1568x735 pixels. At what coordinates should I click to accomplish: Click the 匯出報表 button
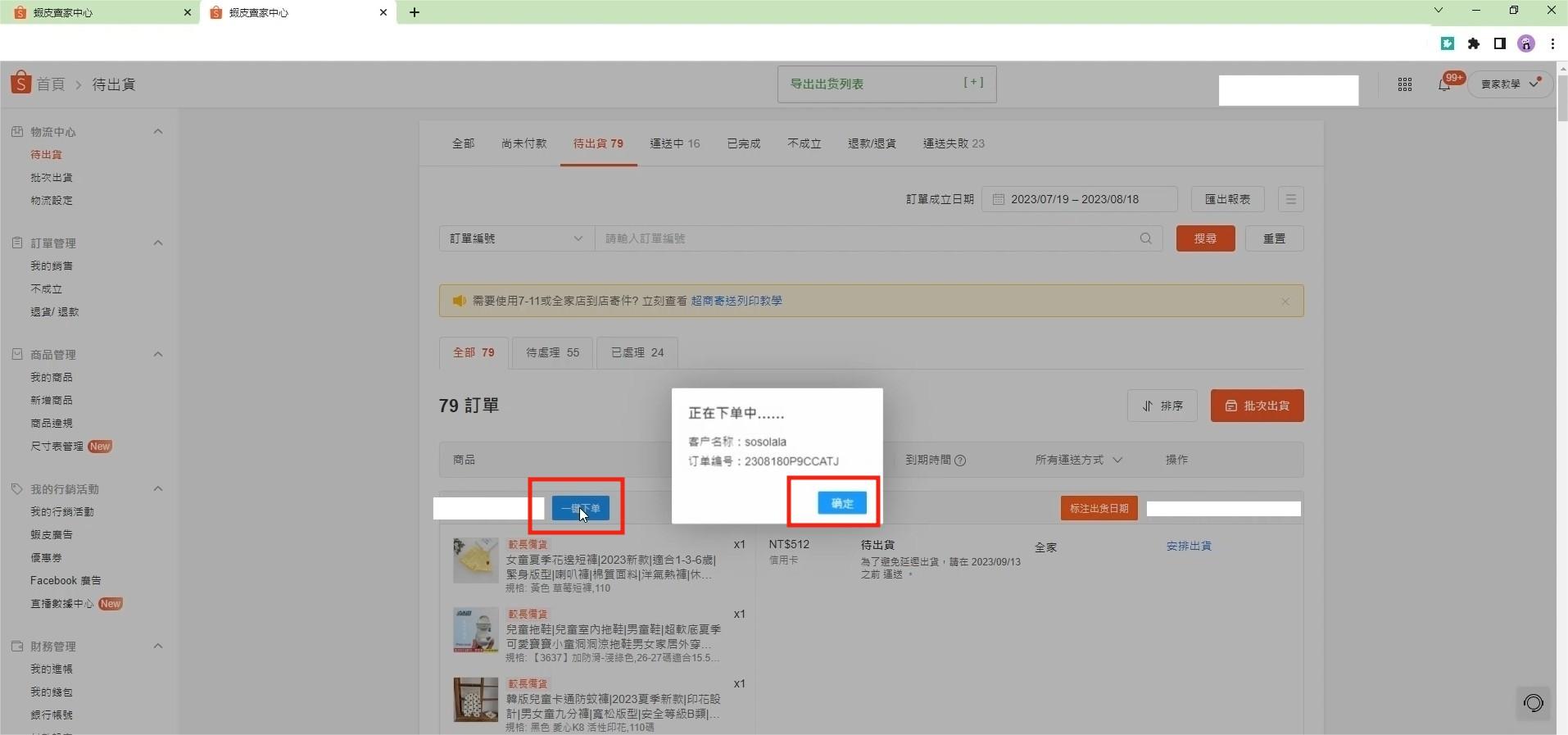tap(1227, 199)
